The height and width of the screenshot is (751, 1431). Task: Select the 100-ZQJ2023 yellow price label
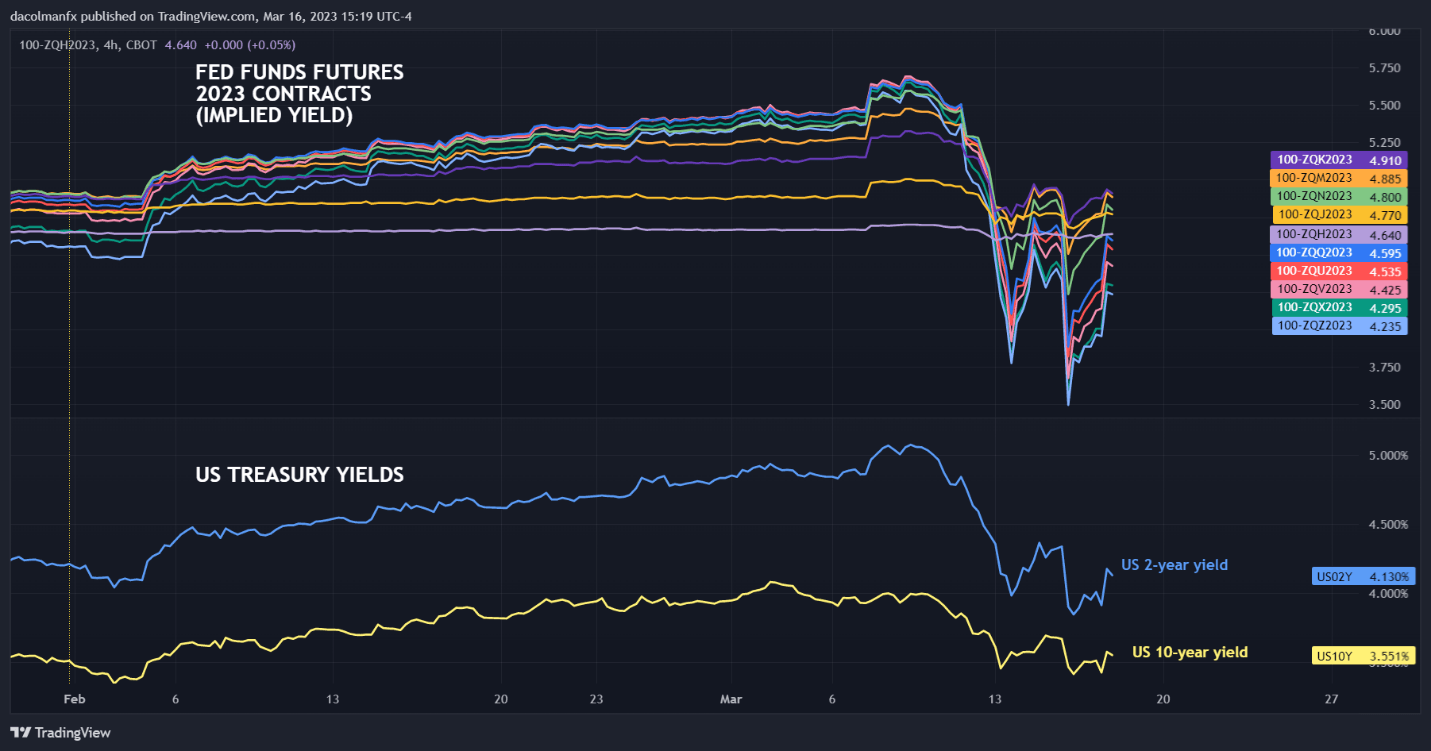[x=1340, y=214]
